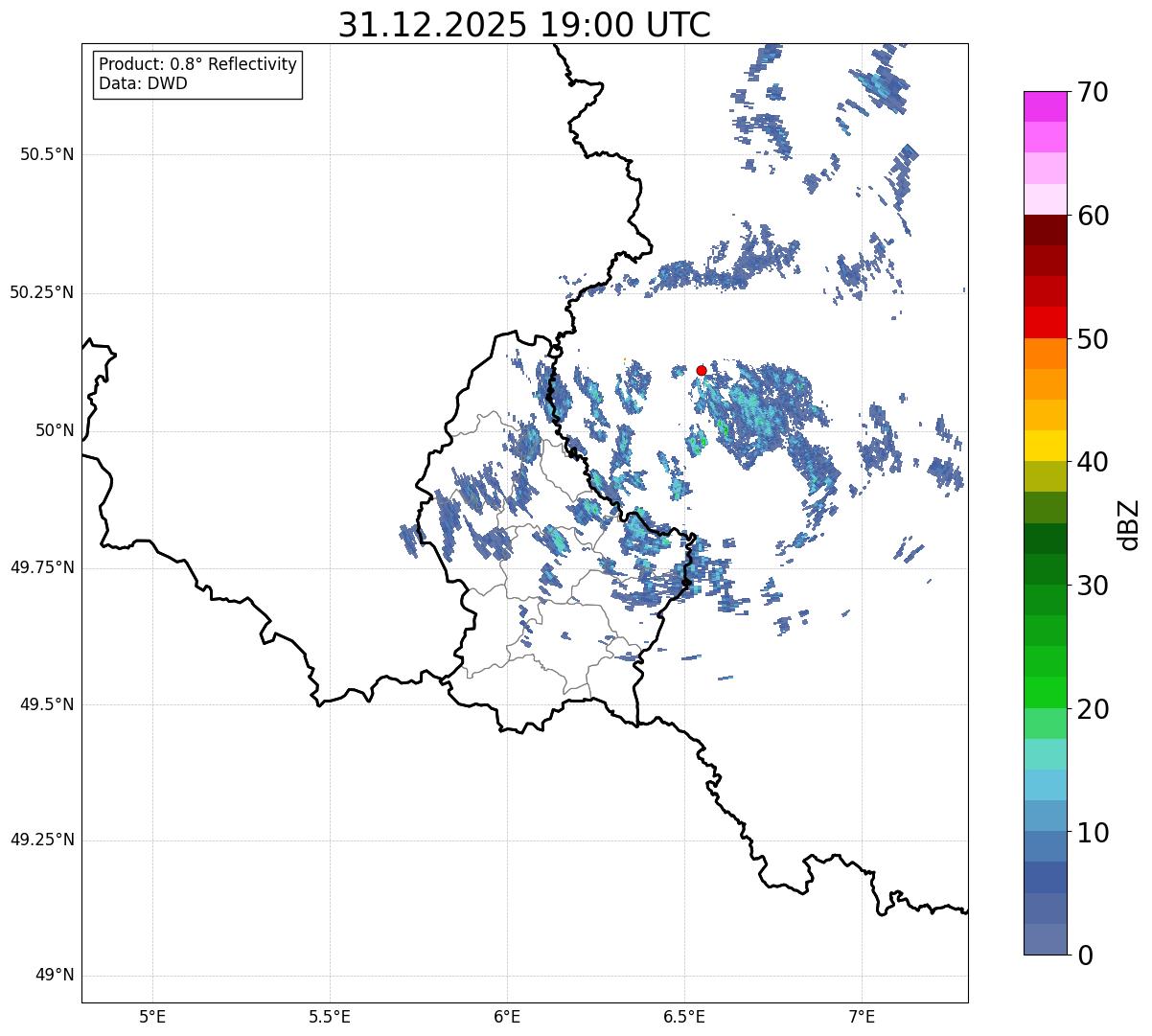Click the "Data: DWD" text
Viewport: 1152px width, 1036px height.
pyautogui.click(x=143, y=83)
